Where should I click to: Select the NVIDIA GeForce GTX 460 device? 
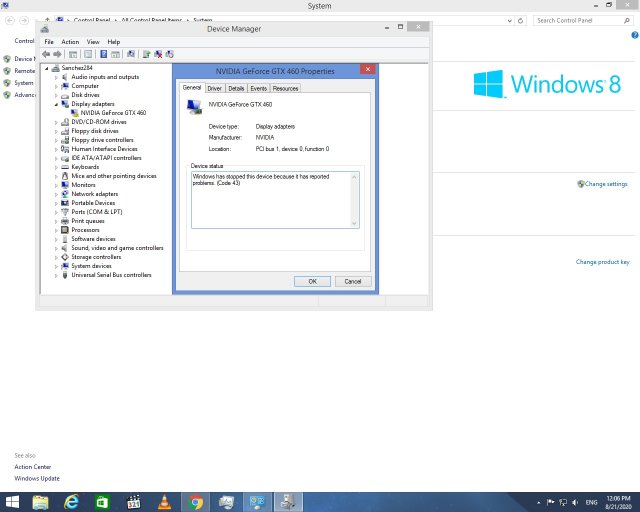point(113,113)
